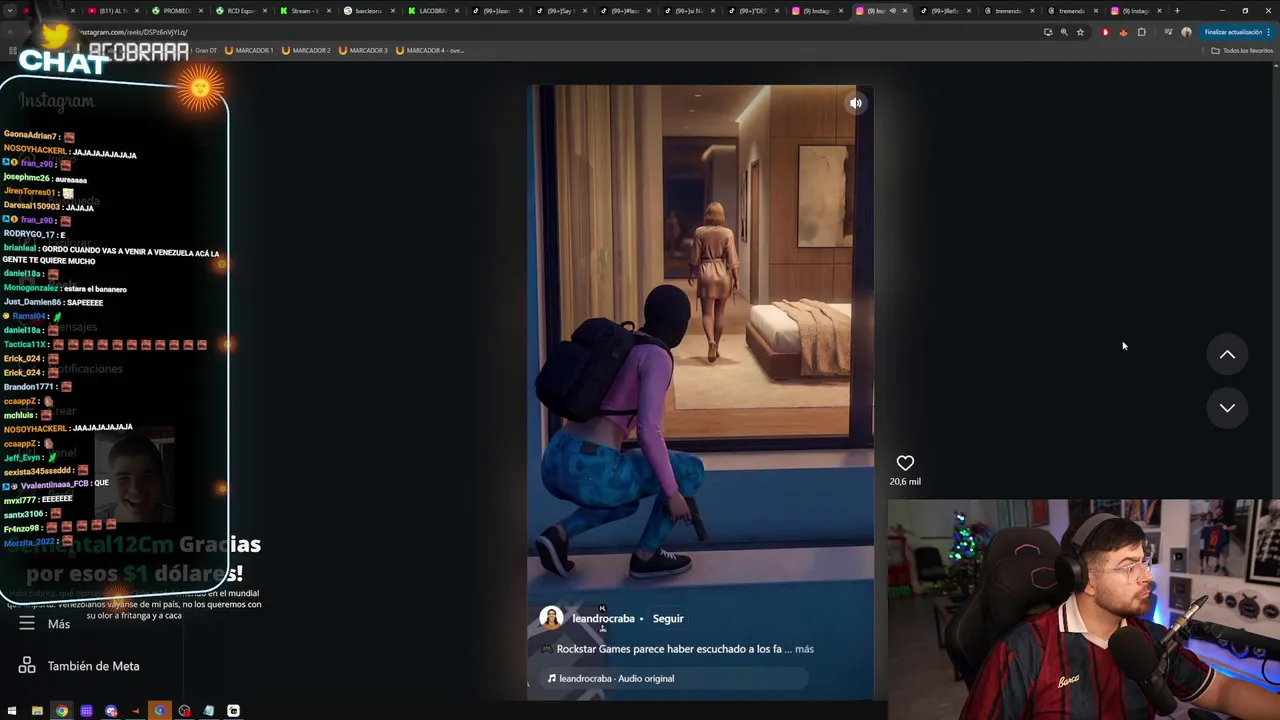Open 'MARCADOR 4 - ove...' bookmark
This screenshot has width=1280, height=720.
click(x=430, y=50)
